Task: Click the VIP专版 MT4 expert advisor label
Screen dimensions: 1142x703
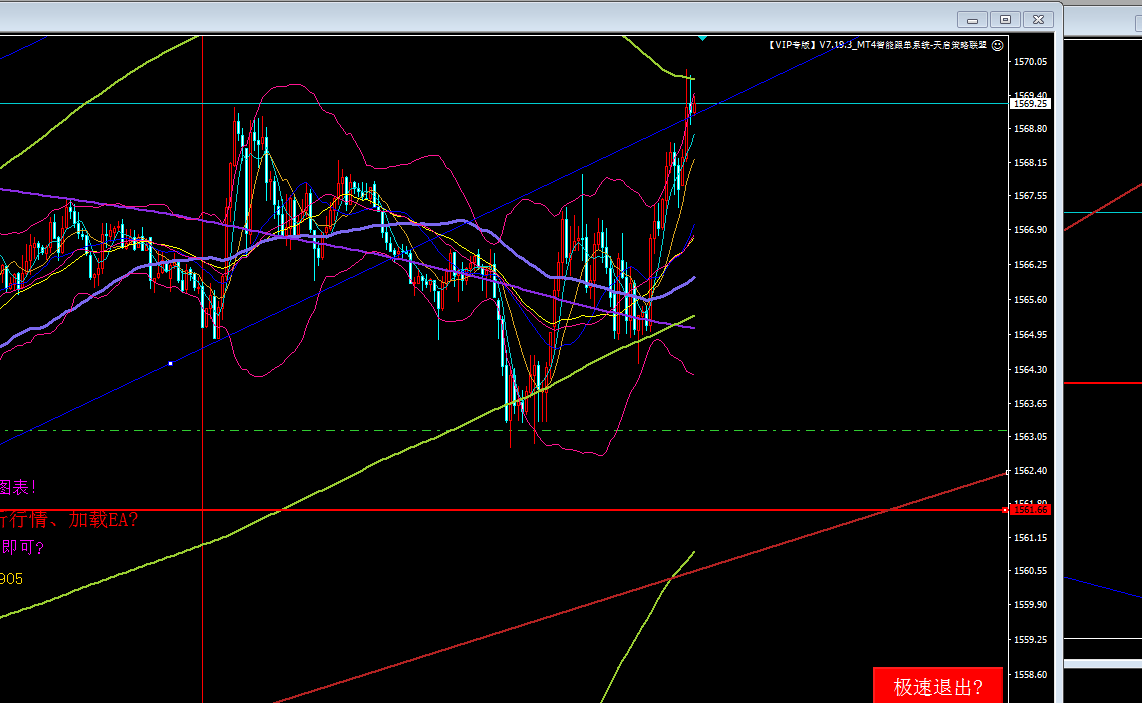Action: (x=878, y=45)
